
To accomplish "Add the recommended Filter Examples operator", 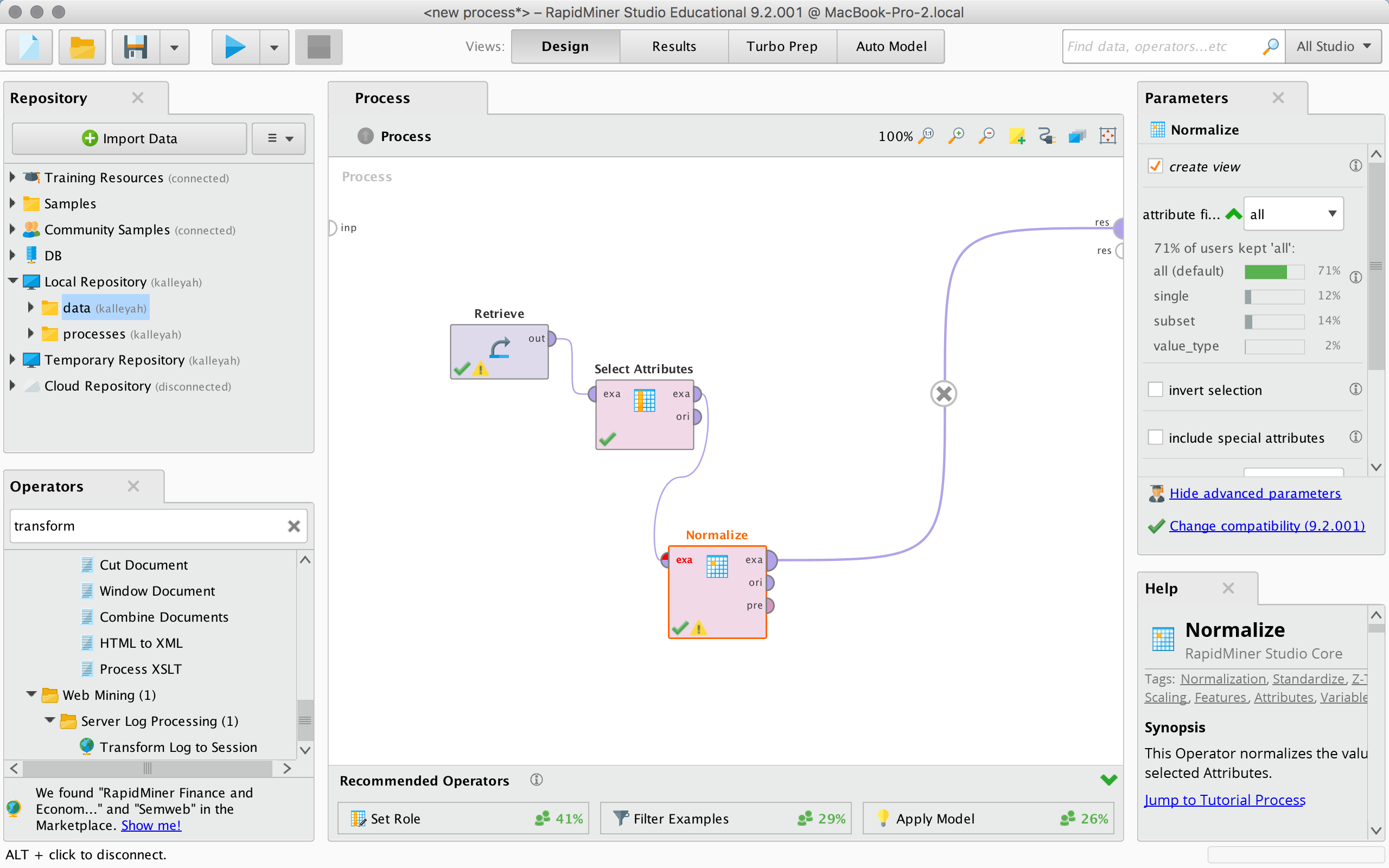I will 725,818.
